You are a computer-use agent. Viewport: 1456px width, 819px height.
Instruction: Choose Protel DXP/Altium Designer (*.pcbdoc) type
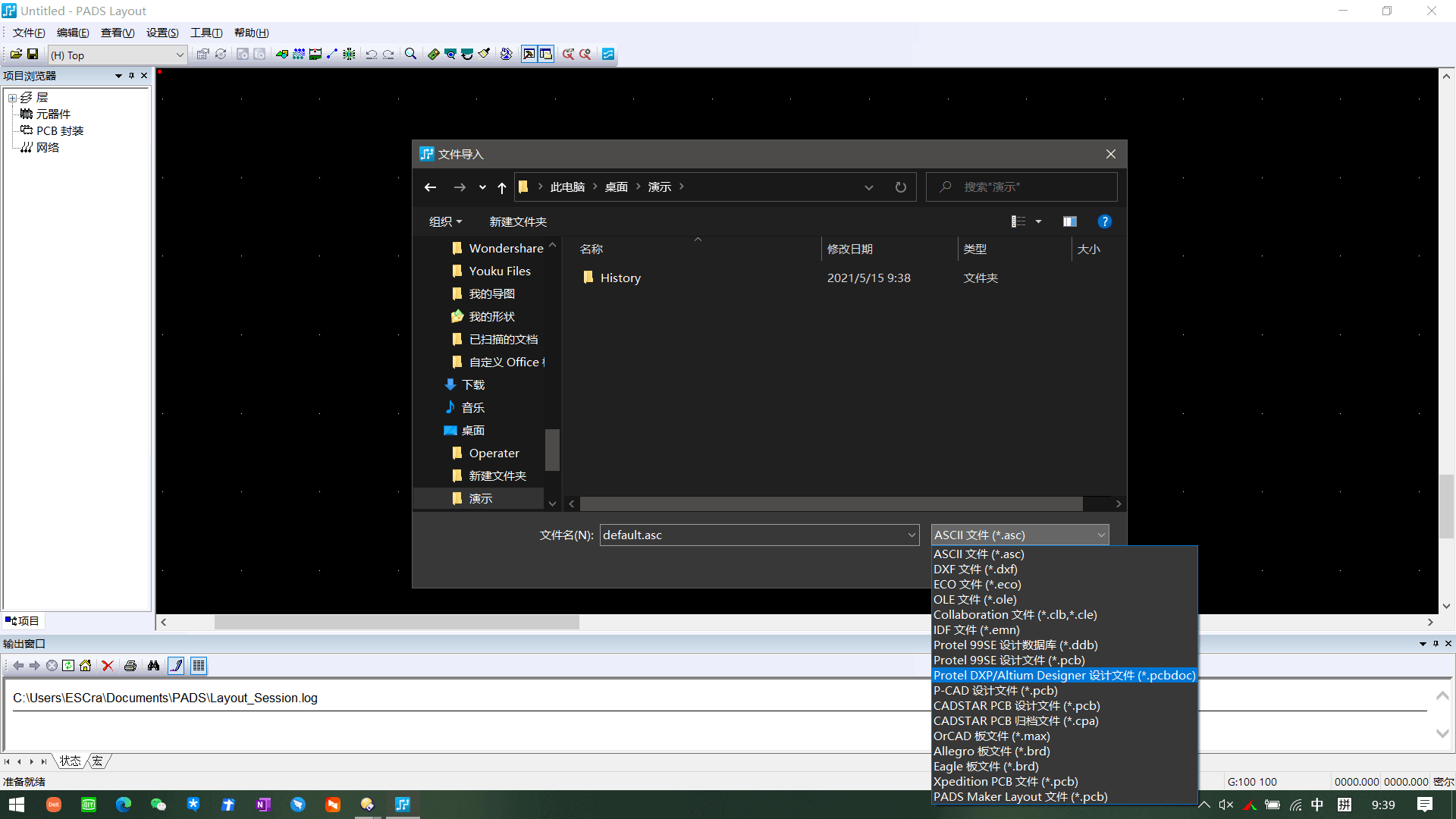coord(1064,675)
